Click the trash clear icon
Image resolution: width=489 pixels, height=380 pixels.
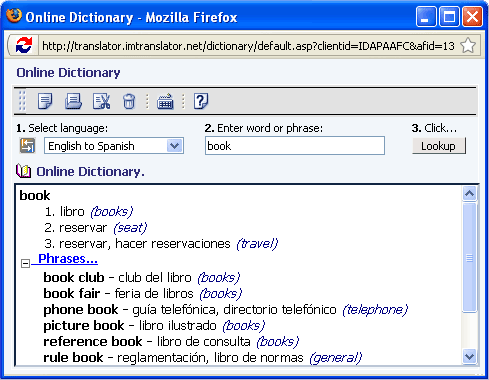[129, 101]
